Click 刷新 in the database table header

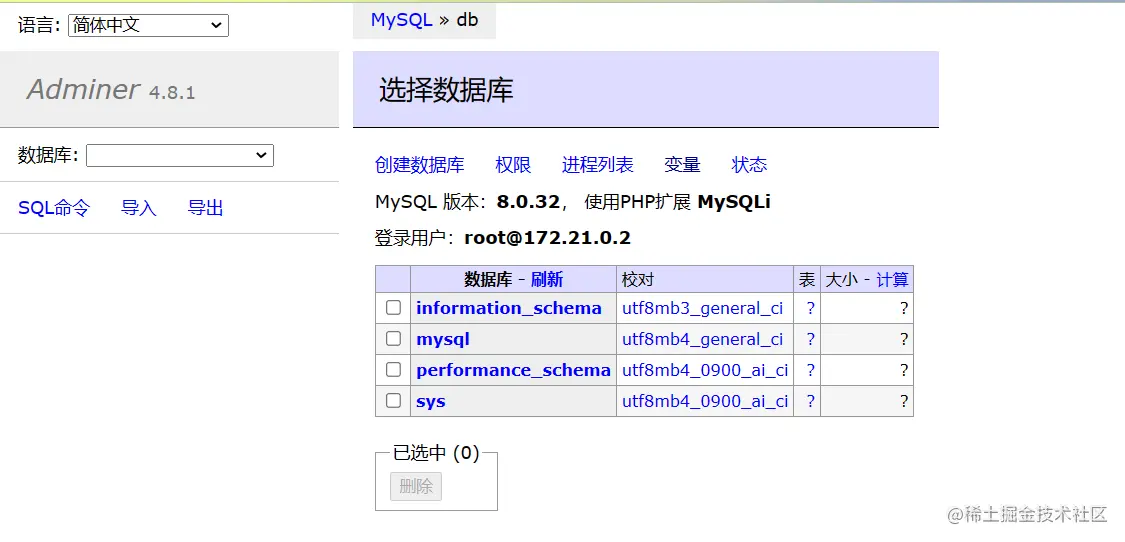547,279
